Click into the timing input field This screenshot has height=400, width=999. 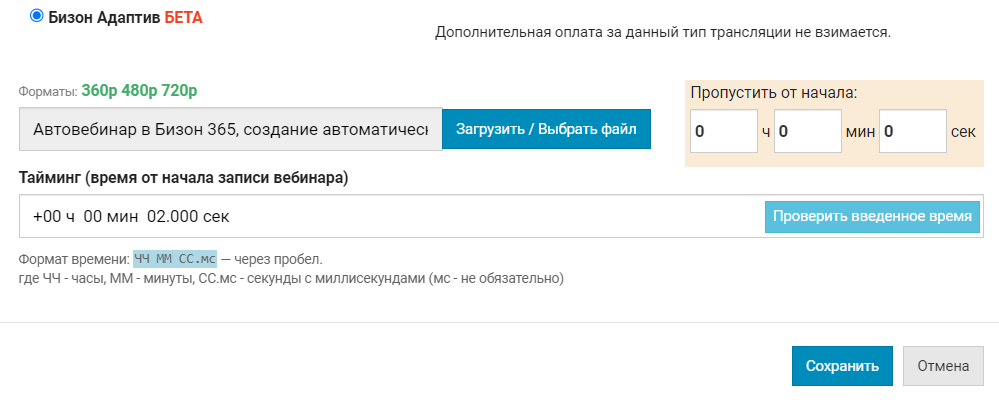pyautogui.click(x=390, y=216)
